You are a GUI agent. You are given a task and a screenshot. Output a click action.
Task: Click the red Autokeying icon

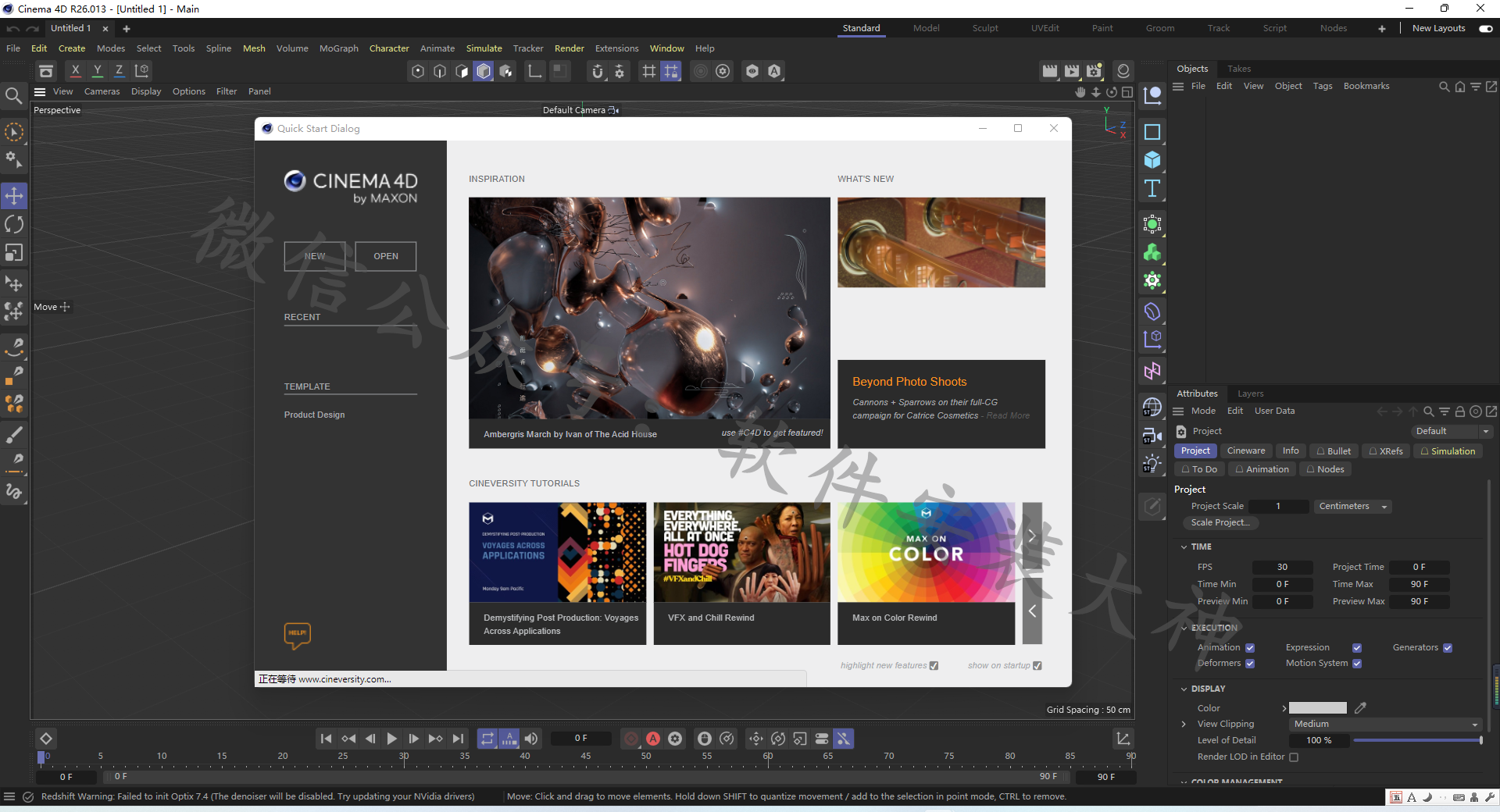pyautogui.click(x=653, y=739)
